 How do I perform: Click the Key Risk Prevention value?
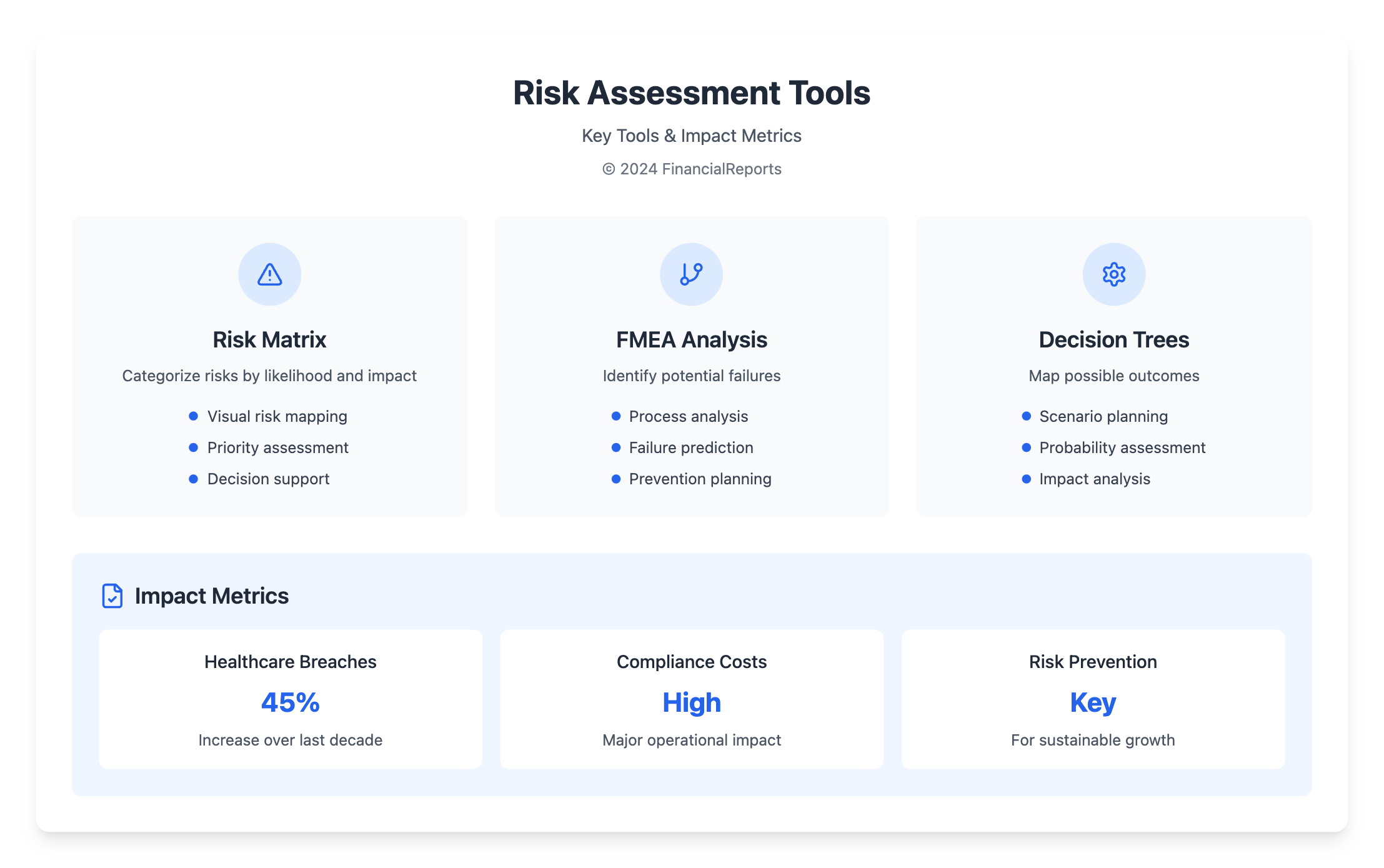pyautogui.click(x=1092, y=702)
